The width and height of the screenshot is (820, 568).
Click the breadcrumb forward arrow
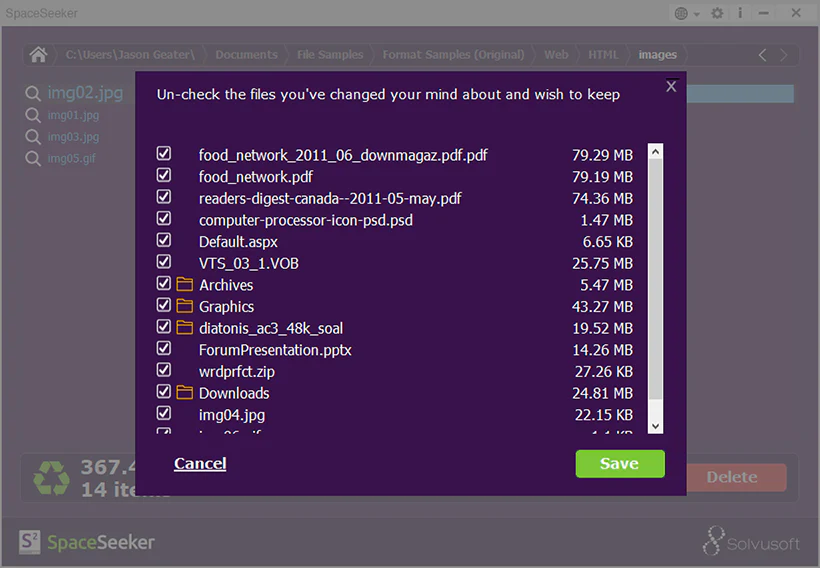point(783,55)
